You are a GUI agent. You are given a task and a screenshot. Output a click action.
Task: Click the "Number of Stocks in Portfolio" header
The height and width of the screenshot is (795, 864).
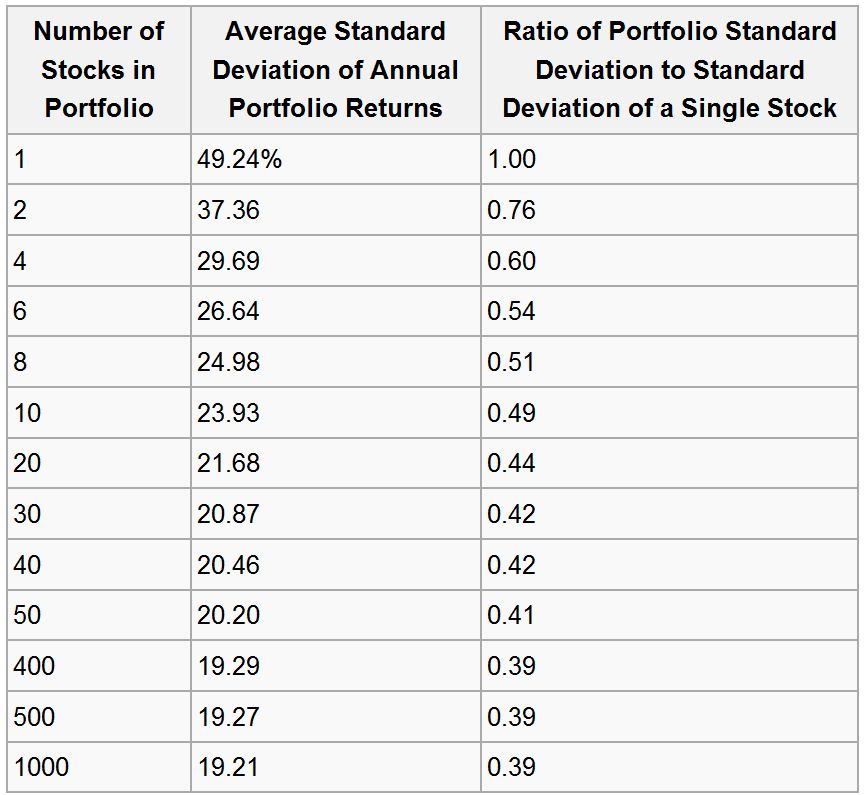click(x=99, y=70)
